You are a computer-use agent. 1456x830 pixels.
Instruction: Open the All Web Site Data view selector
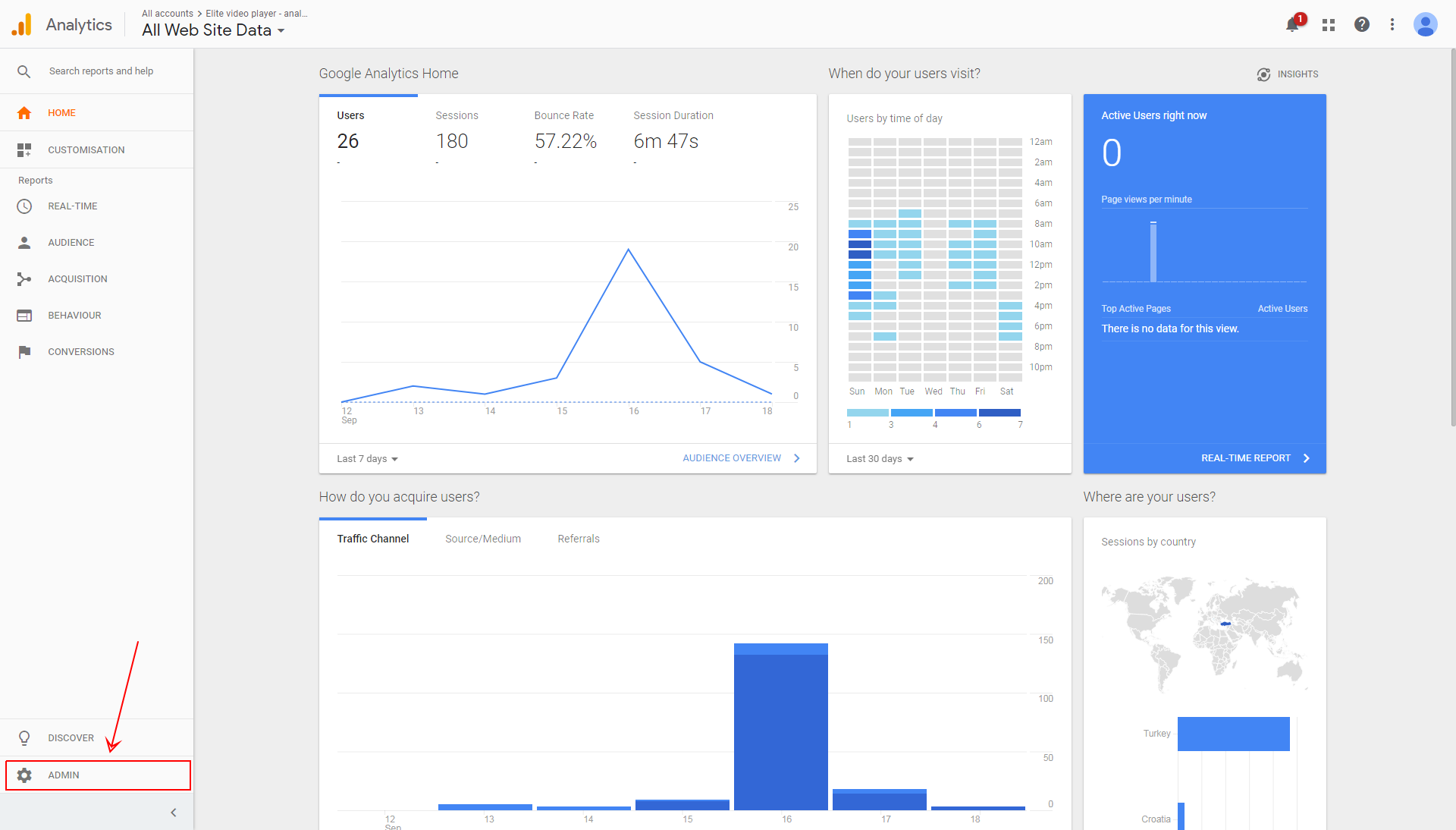(213, 30)
